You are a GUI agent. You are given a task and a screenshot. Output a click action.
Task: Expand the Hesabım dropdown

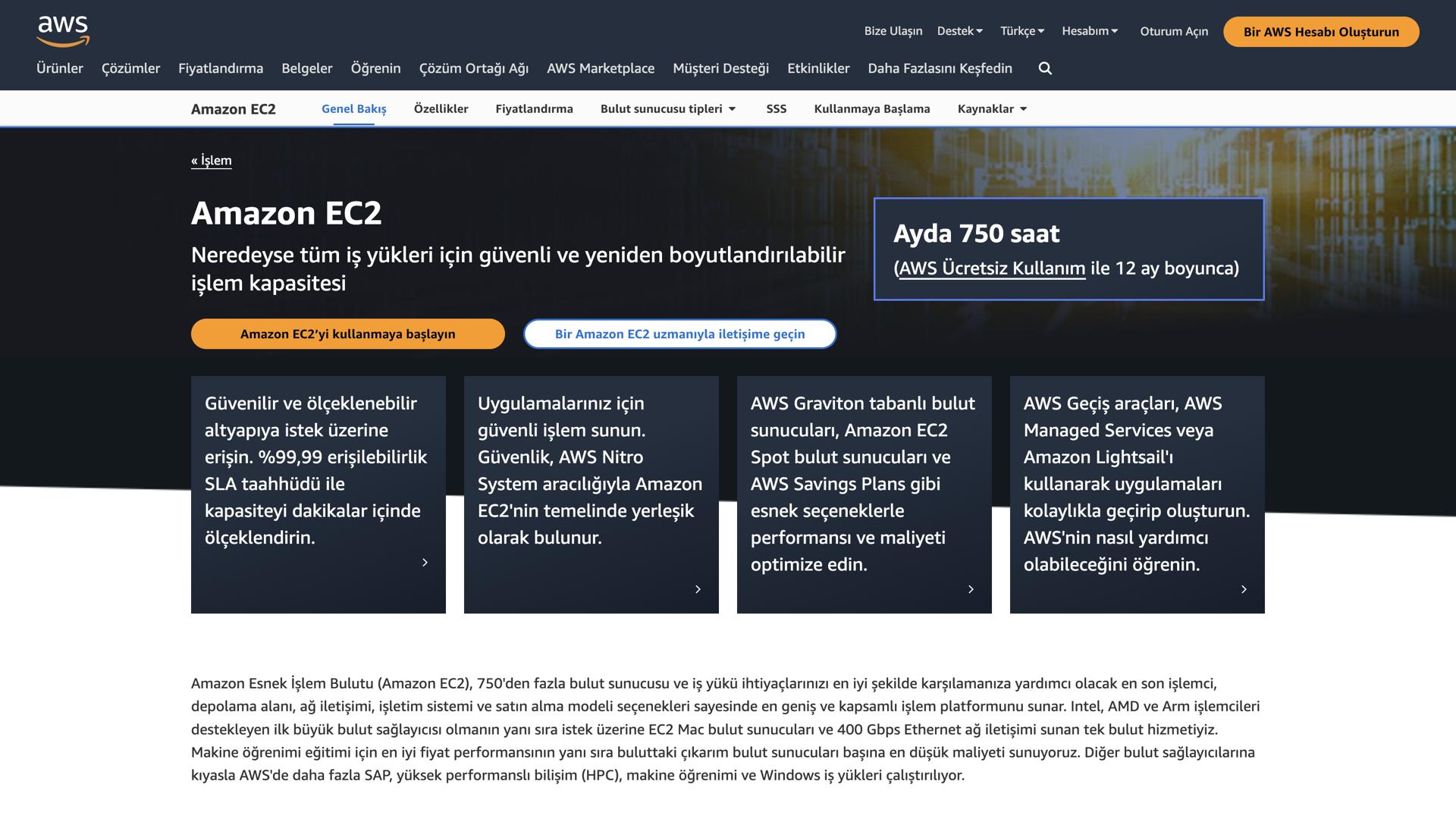point(1090,31)
